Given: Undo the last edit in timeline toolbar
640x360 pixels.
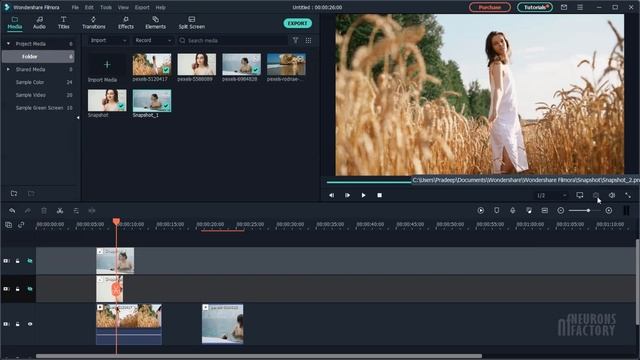Looking at the screenshot, I should (12, 211).
